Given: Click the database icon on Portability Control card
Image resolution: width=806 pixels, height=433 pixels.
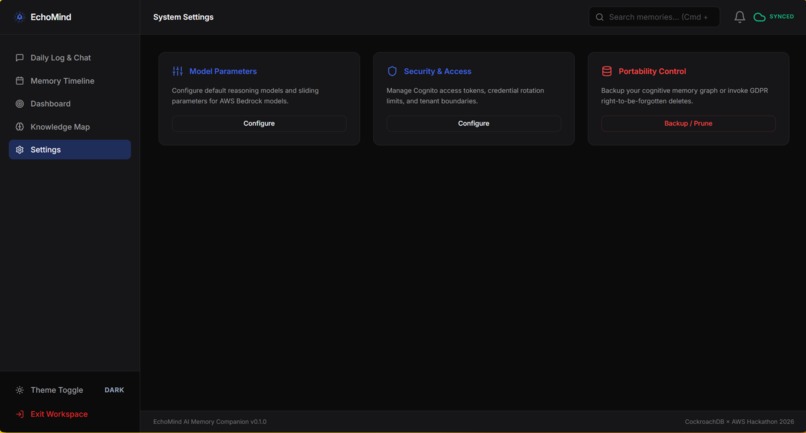Looking at the screenshot, I should (x=607, y=71).
